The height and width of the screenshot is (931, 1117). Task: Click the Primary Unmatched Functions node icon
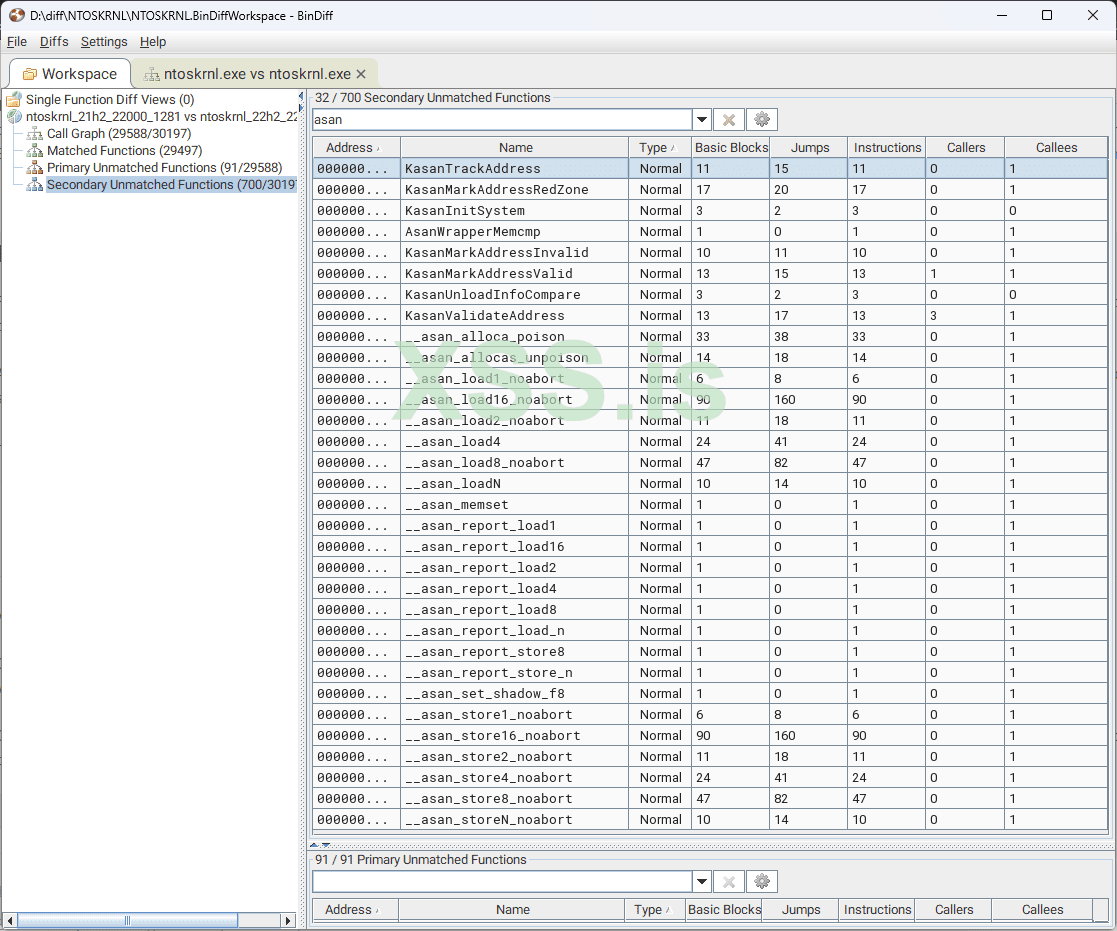click(35, 168)
